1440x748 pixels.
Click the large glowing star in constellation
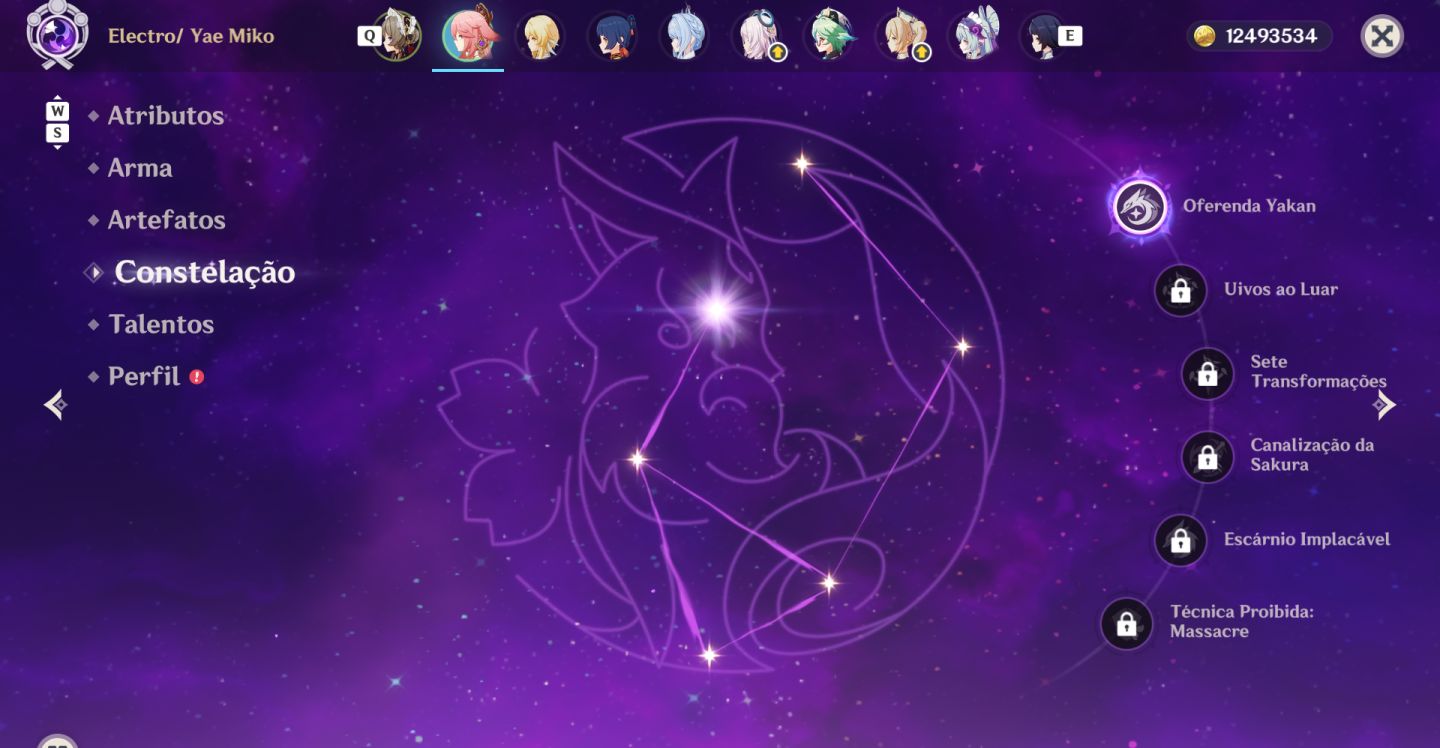click(x=716, y=309)
